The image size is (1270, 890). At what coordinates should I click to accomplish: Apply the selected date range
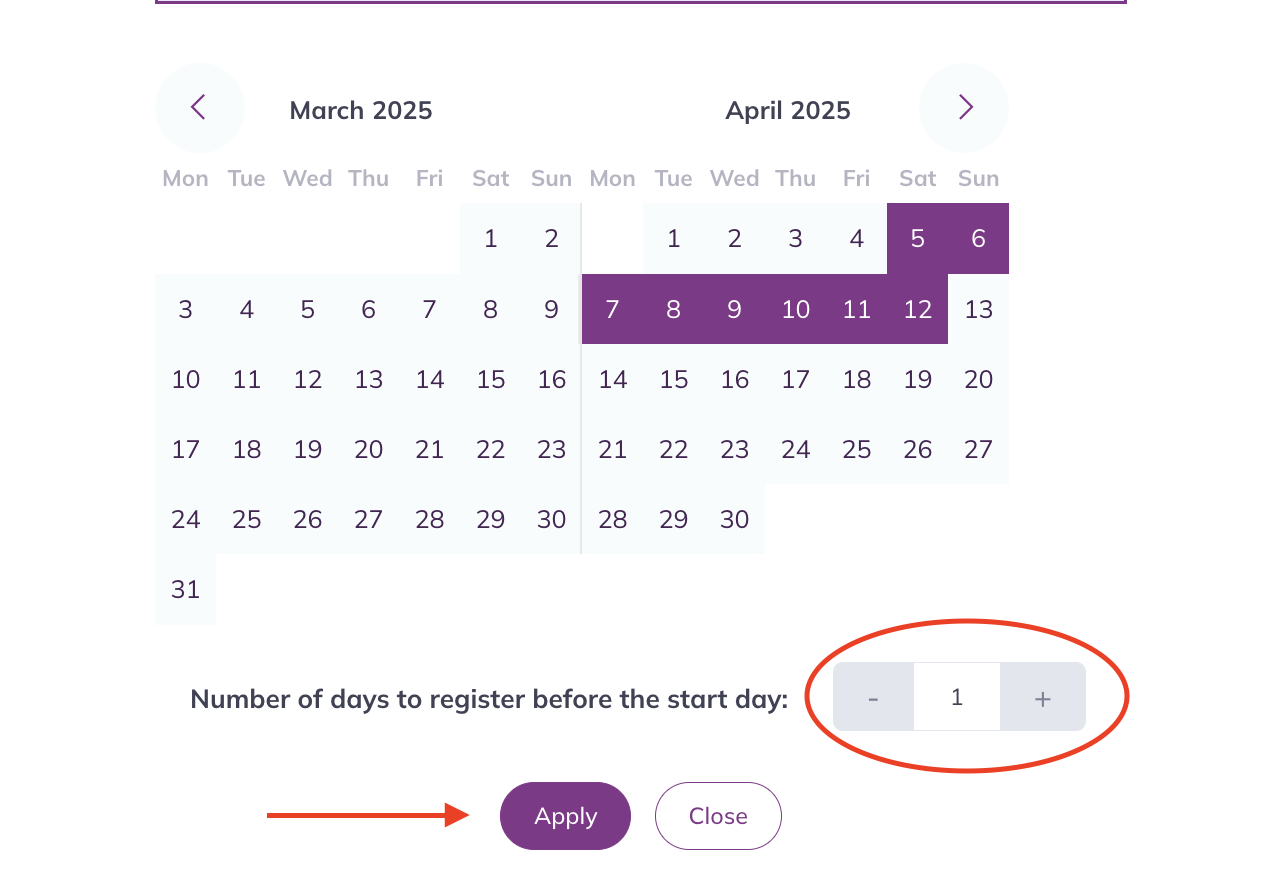(565, 816)
